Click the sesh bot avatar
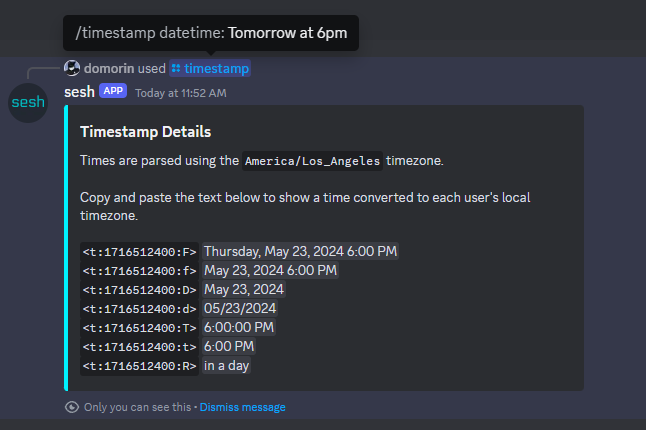The width and height of the screenshot is (646, 430). (x=28, y=103)
